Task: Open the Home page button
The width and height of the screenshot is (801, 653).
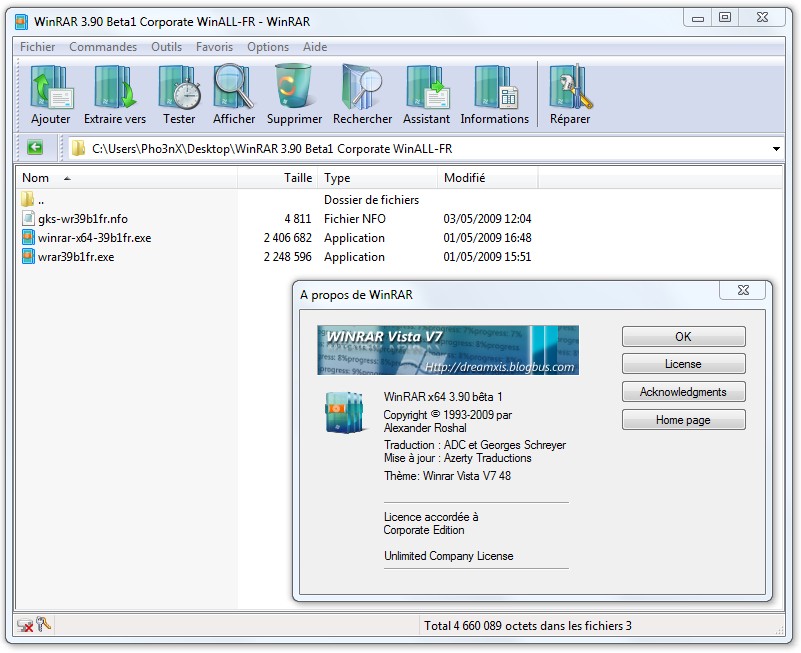Action: (x=683, y=420)
